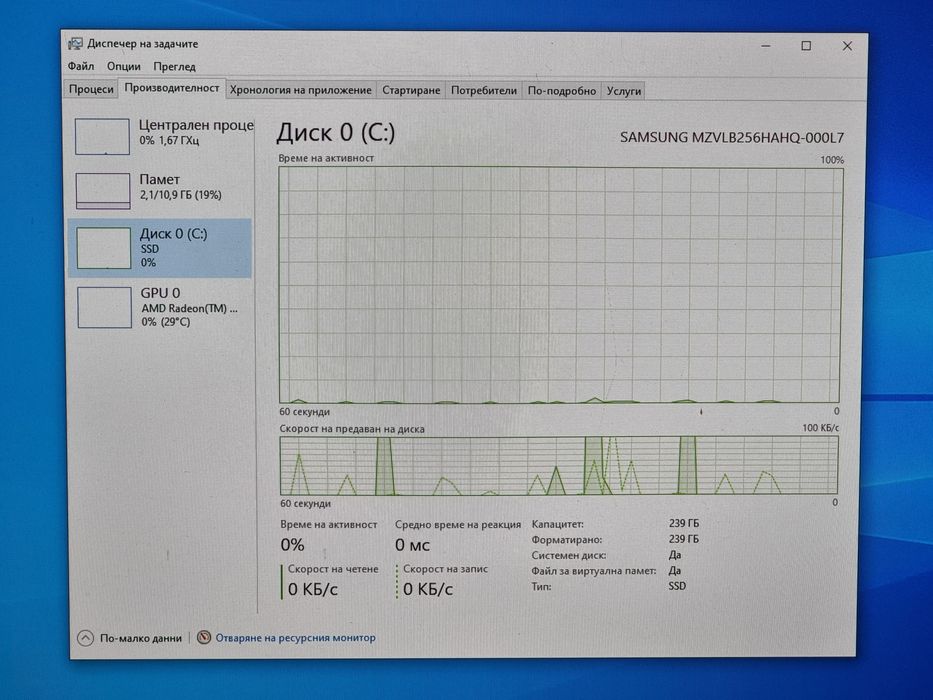933x700 pixels.
Task: Switch to the По-подробно tab
Action: [562, 91]
